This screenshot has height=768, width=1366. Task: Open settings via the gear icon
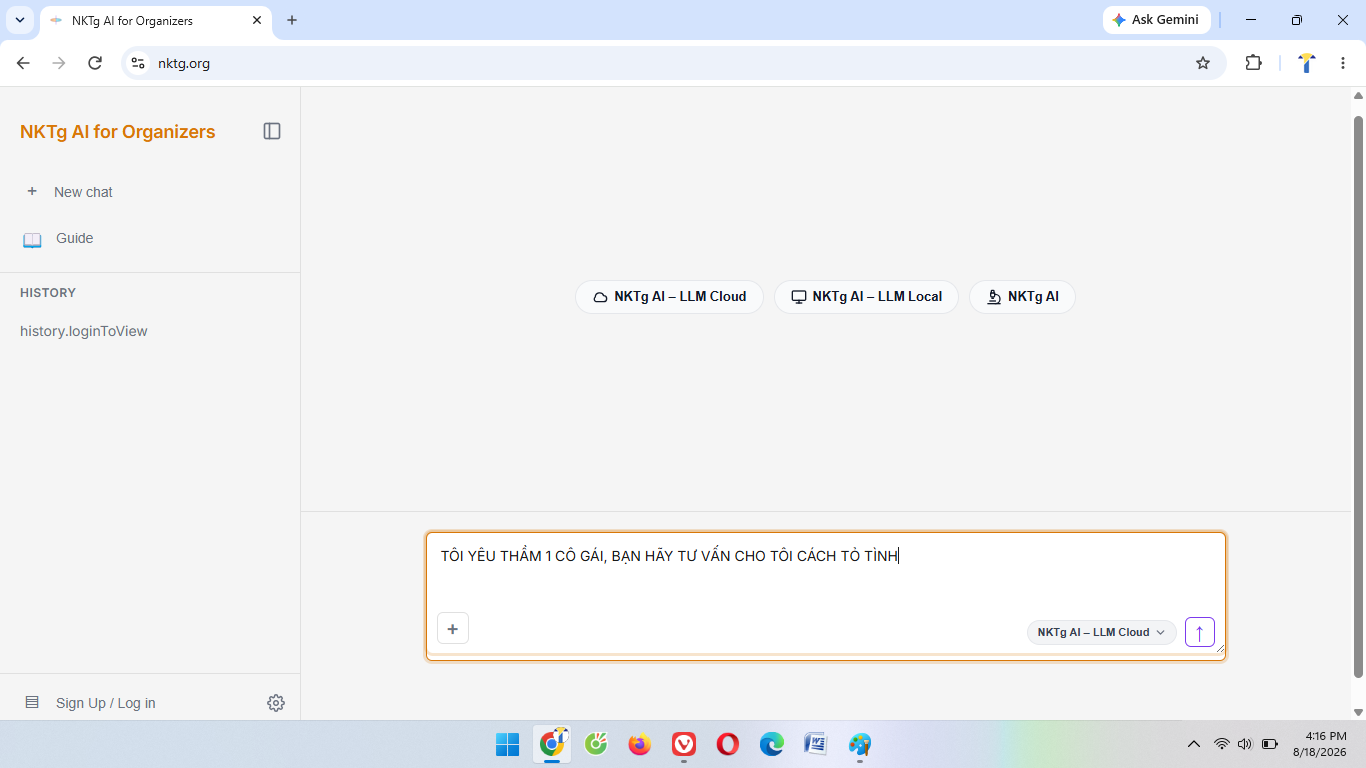[x=276, y=703]
